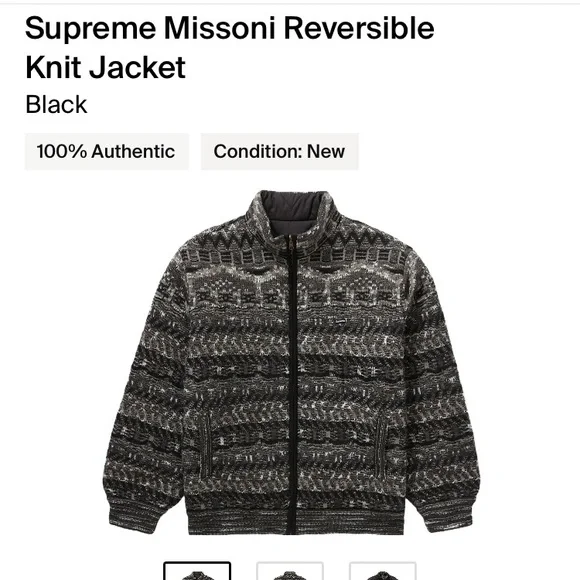The width and height of the screenshot is (580, 580).
Task: Click the Knit Jacket title line
Action: pos(105,68)
